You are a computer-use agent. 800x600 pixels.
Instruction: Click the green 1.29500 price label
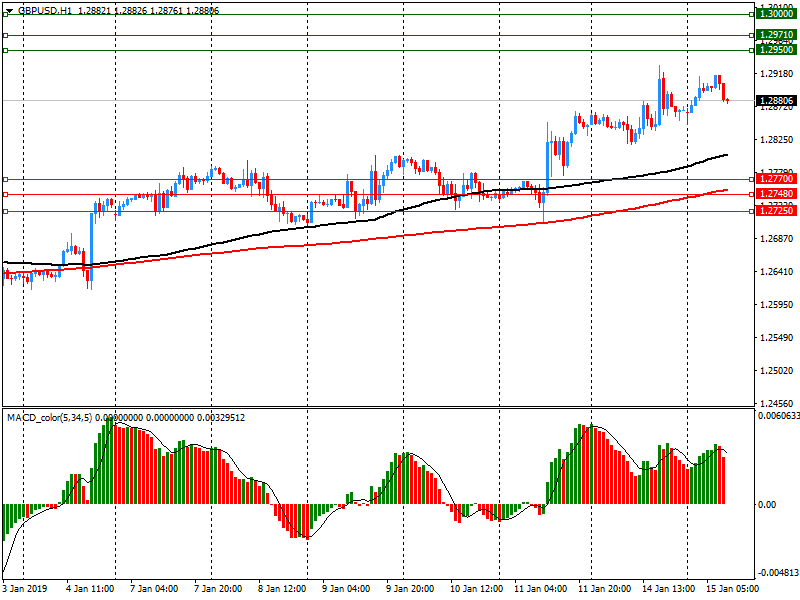tap(776, 50)
